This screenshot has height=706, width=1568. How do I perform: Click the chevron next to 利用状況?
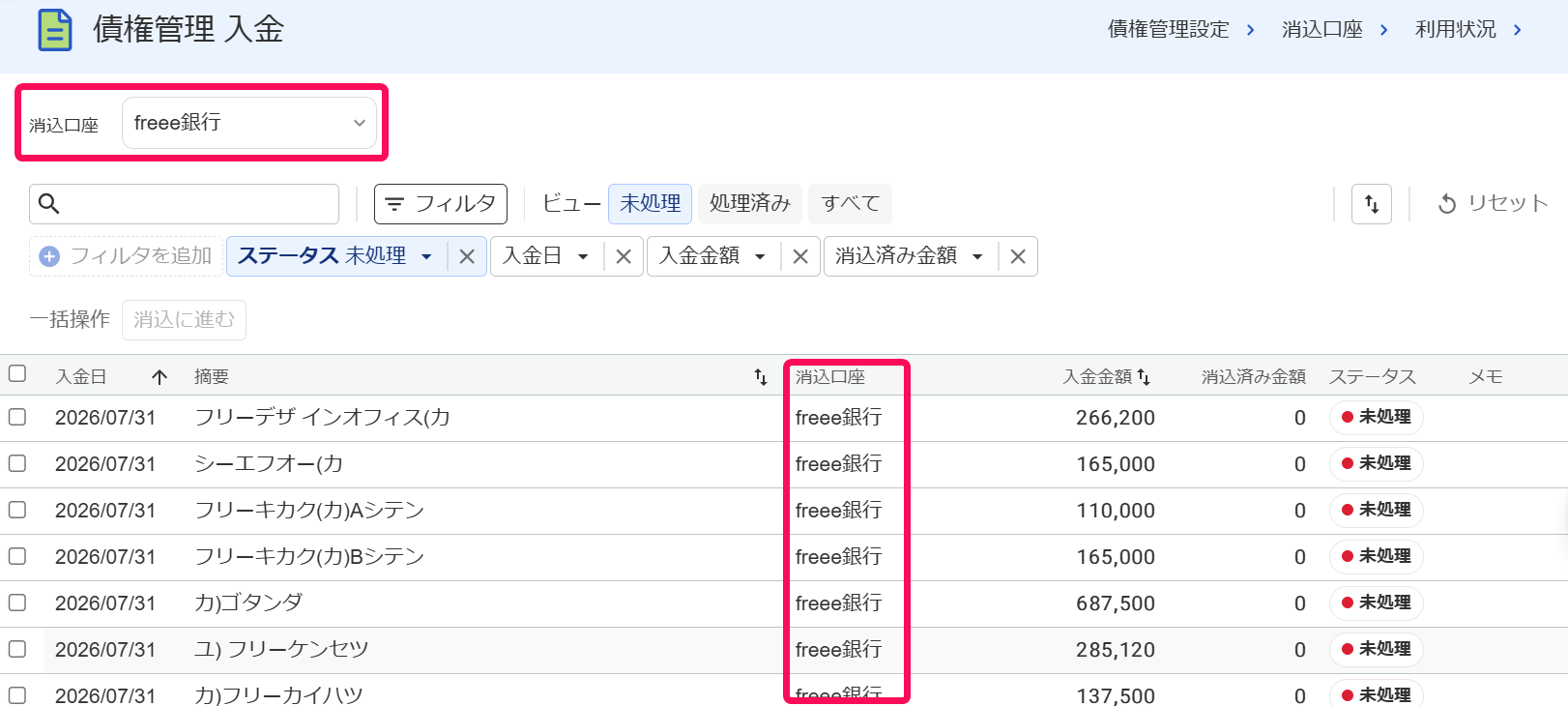tap(1517, 30)
